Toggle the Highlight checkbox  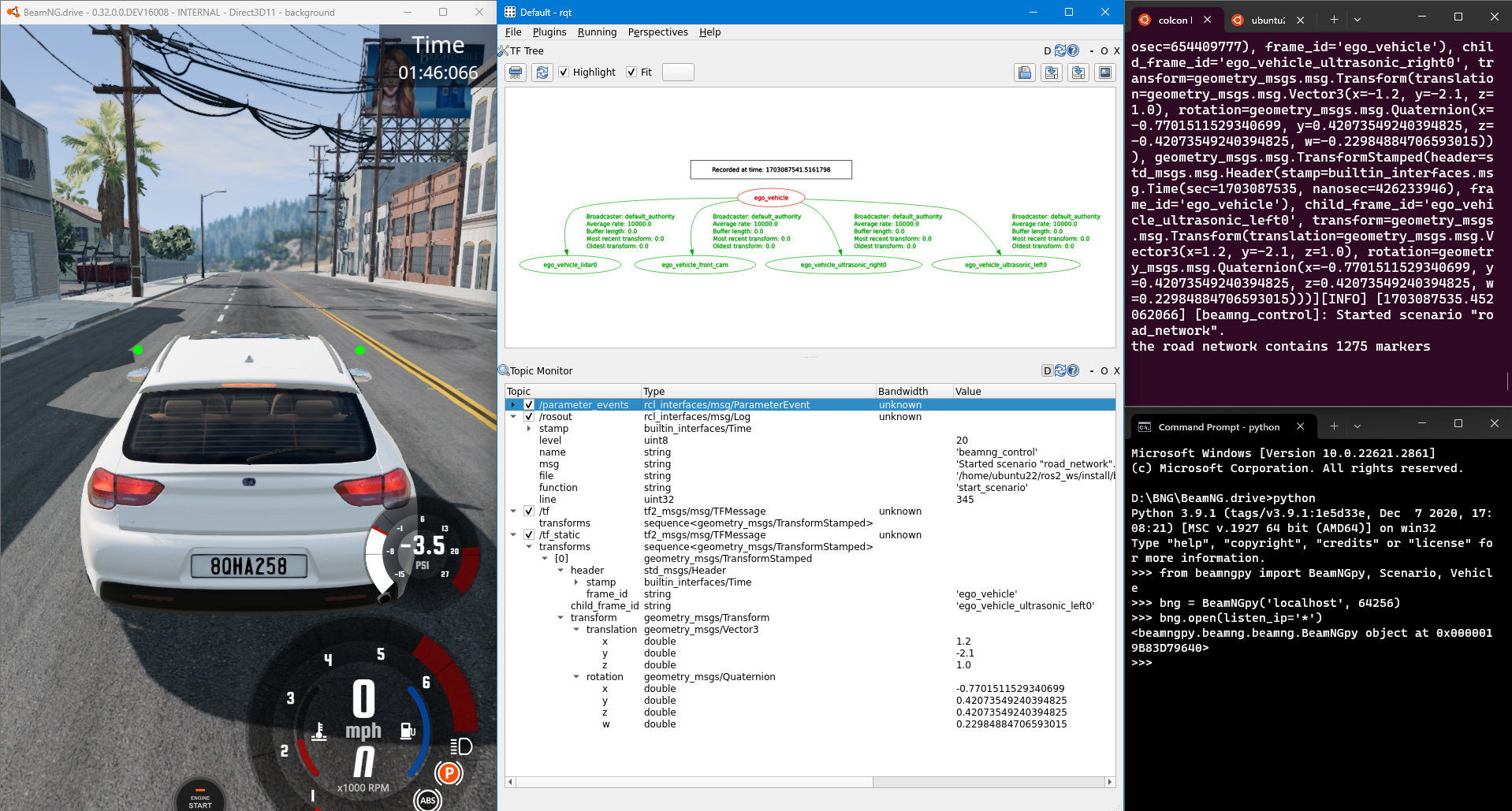pyautogui.click(x=564, y=73)
